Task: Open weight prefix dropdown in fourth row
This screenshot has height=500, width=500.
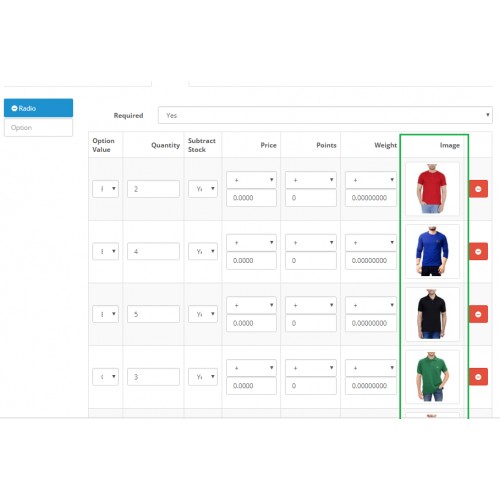Action: click(371, 368)
